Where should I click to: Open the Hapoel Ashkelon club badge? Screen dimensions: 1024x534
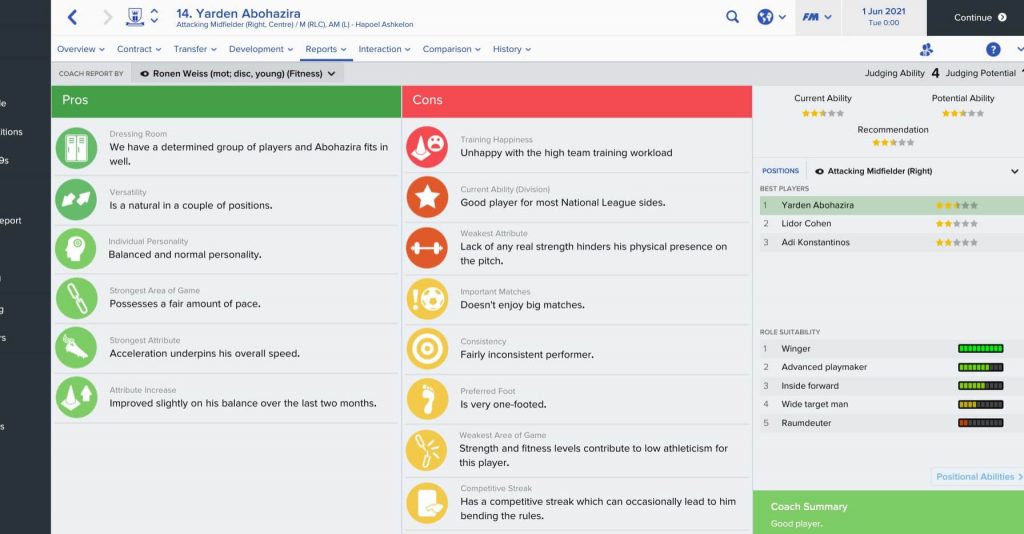pyautogui.click(x=135, y=17)
